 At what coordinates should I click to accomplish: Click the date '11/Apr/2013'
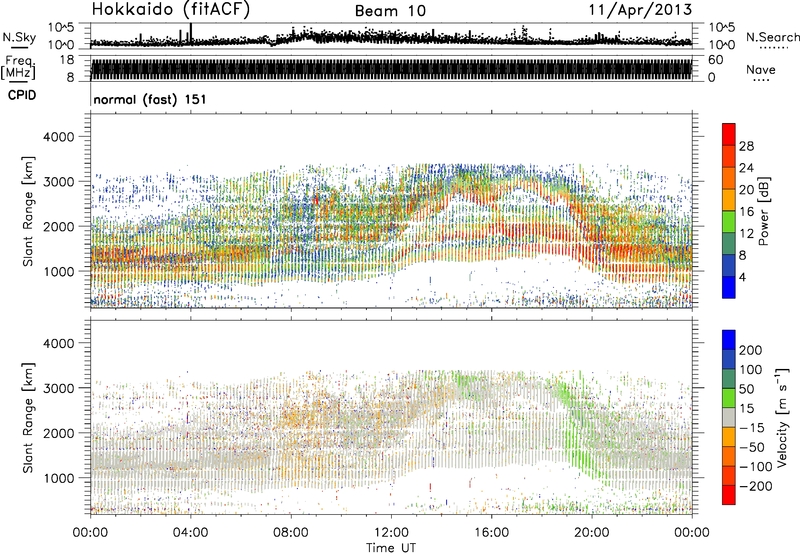pos(640,10)
